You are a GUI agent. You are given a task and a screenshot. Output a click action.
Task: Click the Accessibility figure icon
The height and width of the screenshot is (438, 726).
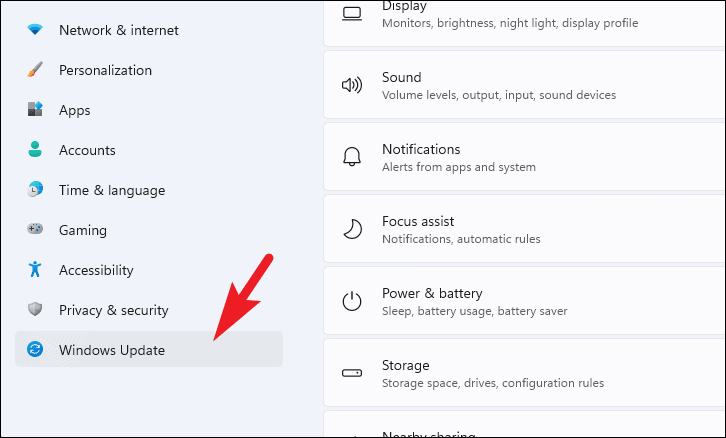click(x=35, y=269)
